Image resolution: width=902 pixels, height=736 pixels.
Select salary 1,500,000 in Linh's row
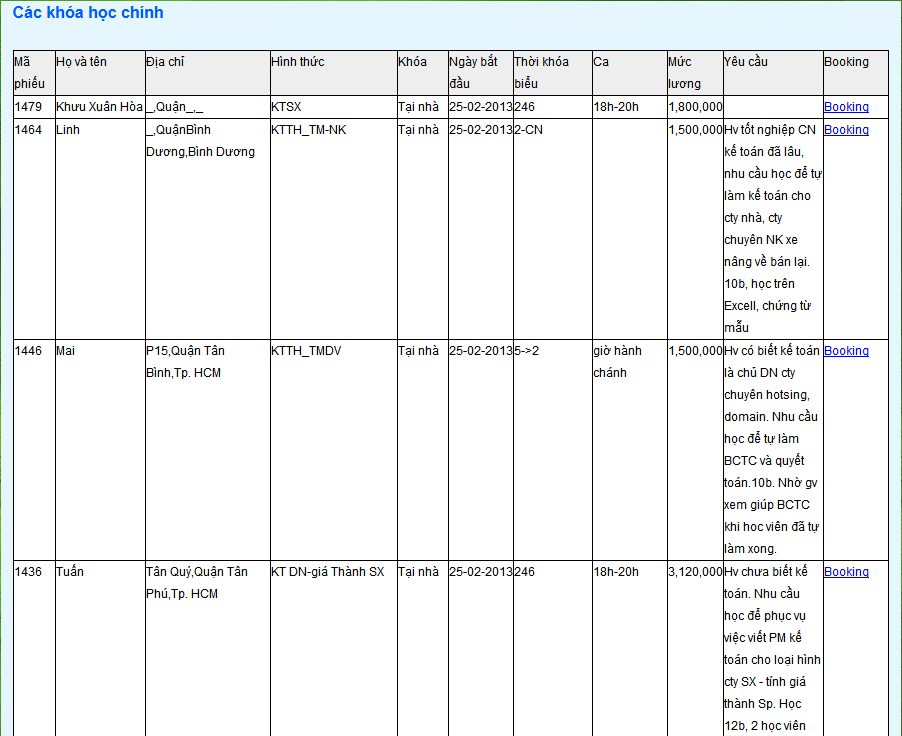(x=695, y=130)
